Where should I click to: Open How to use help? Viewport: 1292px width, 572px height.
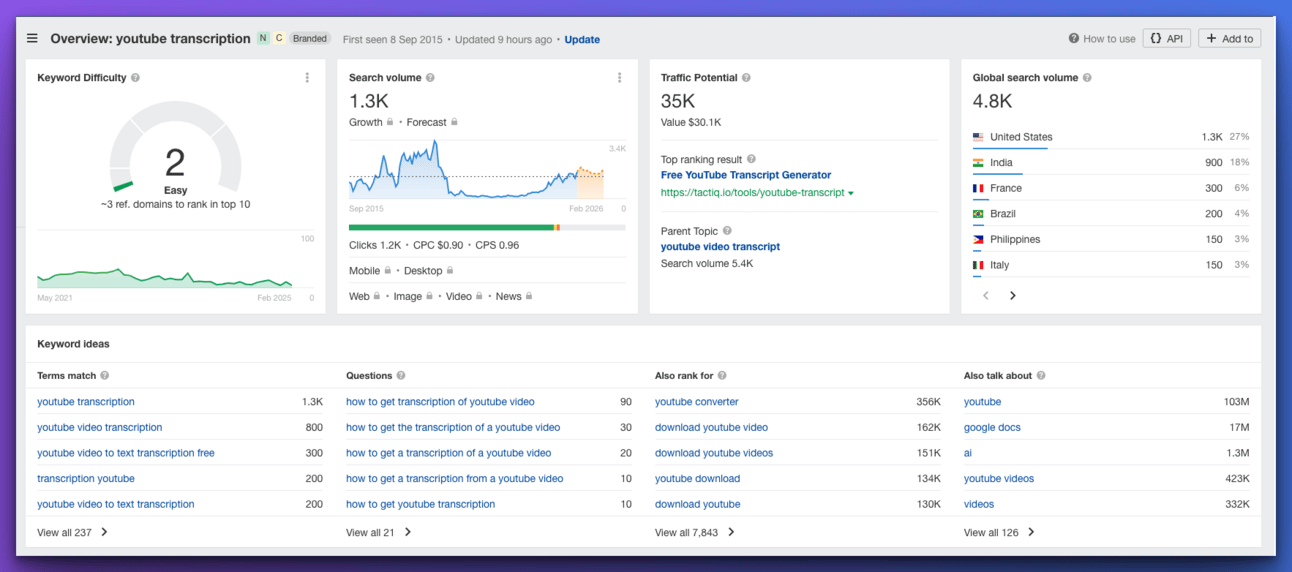pos(1102,39)
